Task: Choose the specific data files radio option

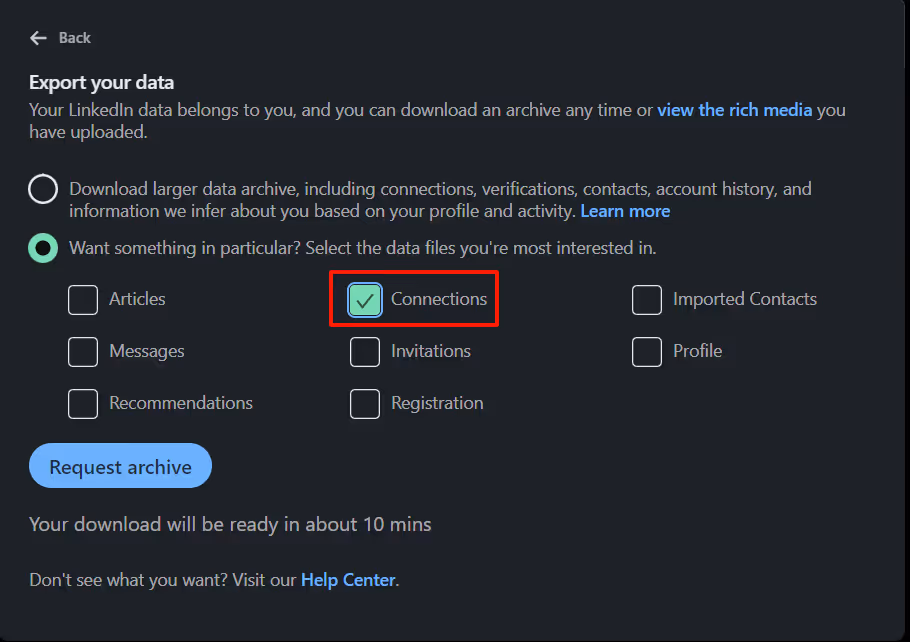Action: pos(42,247)
